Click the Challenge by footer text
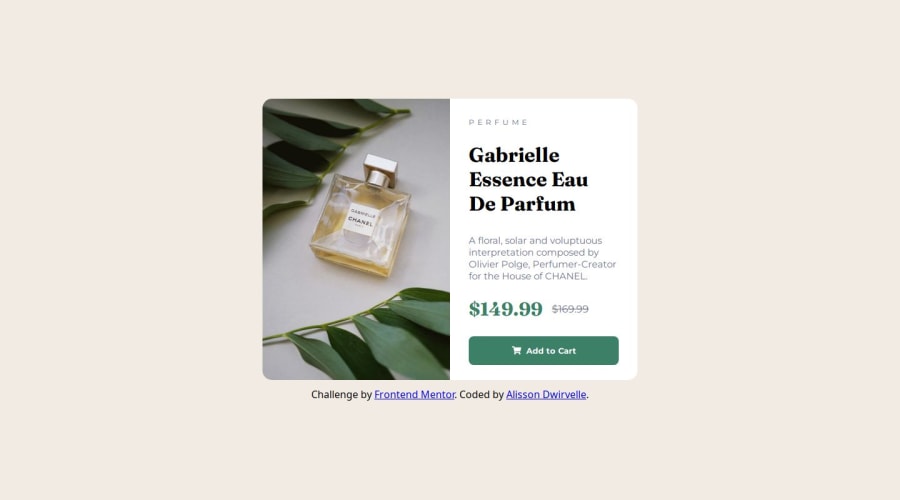Screen dimensions: 900x500 [x=342, y=394]
